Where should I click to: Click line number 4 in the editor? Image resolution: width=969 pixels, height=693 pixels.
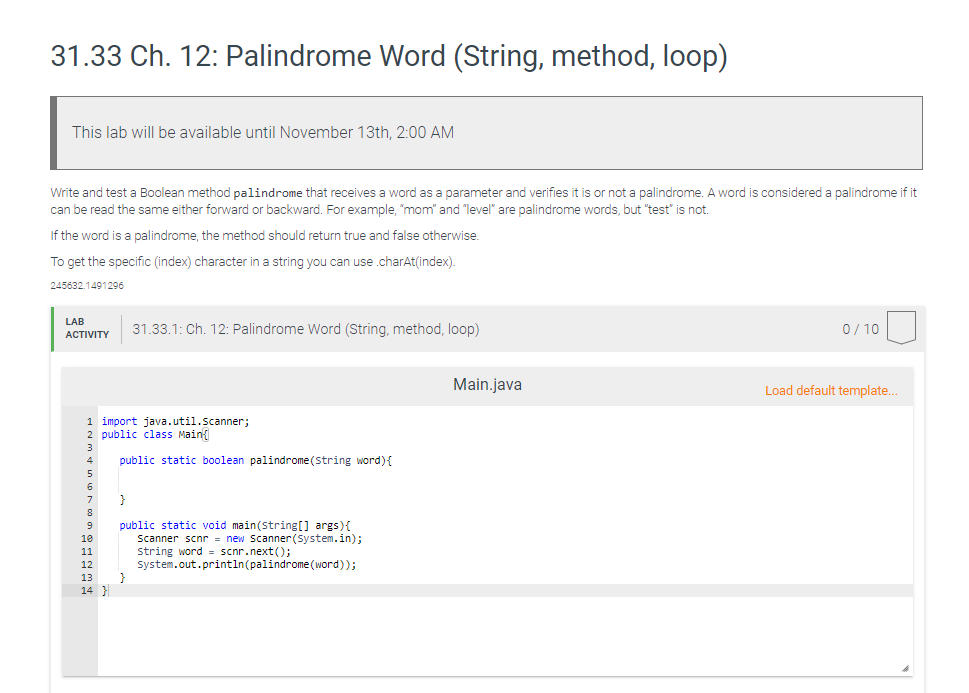(90, 460)
